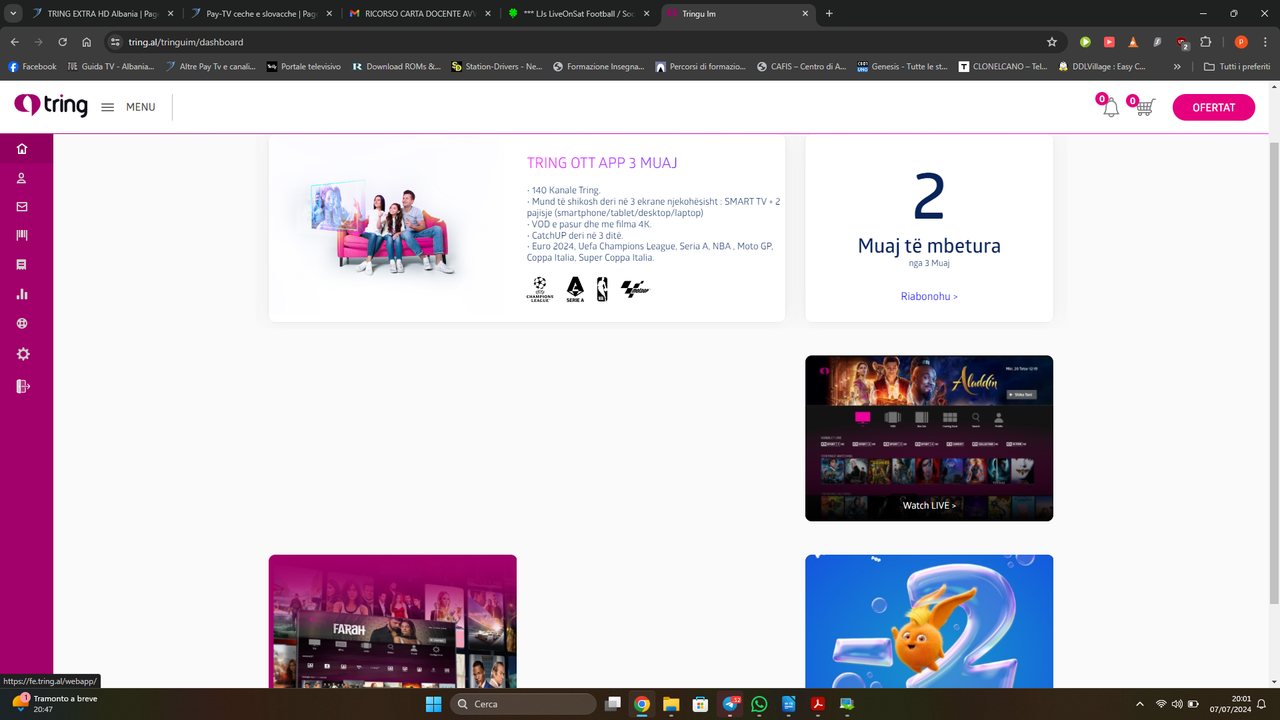Open the Guida TV - Albania bookmark
The width and height of the screenshot is (1280, 720).
(x=110, y=66)
